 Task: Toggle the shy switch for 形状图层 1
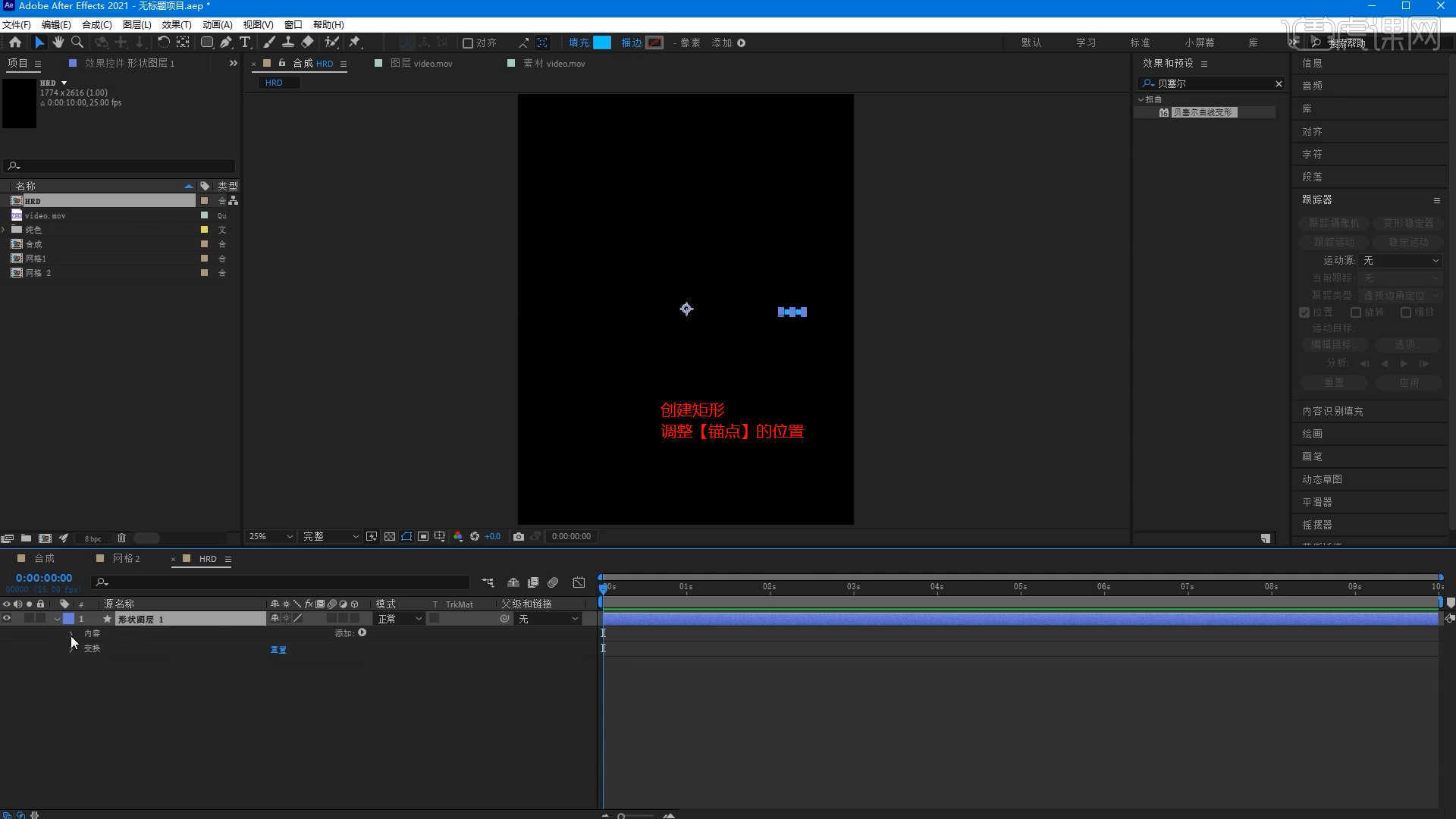point(275,619)
